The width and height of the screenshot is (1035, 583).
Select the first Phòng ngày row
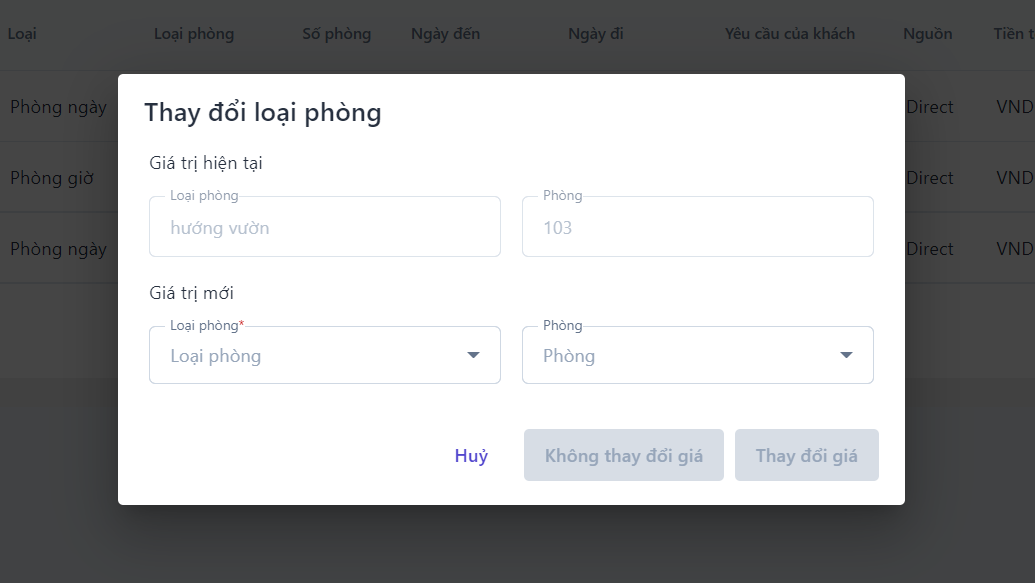tap(58, 107)
